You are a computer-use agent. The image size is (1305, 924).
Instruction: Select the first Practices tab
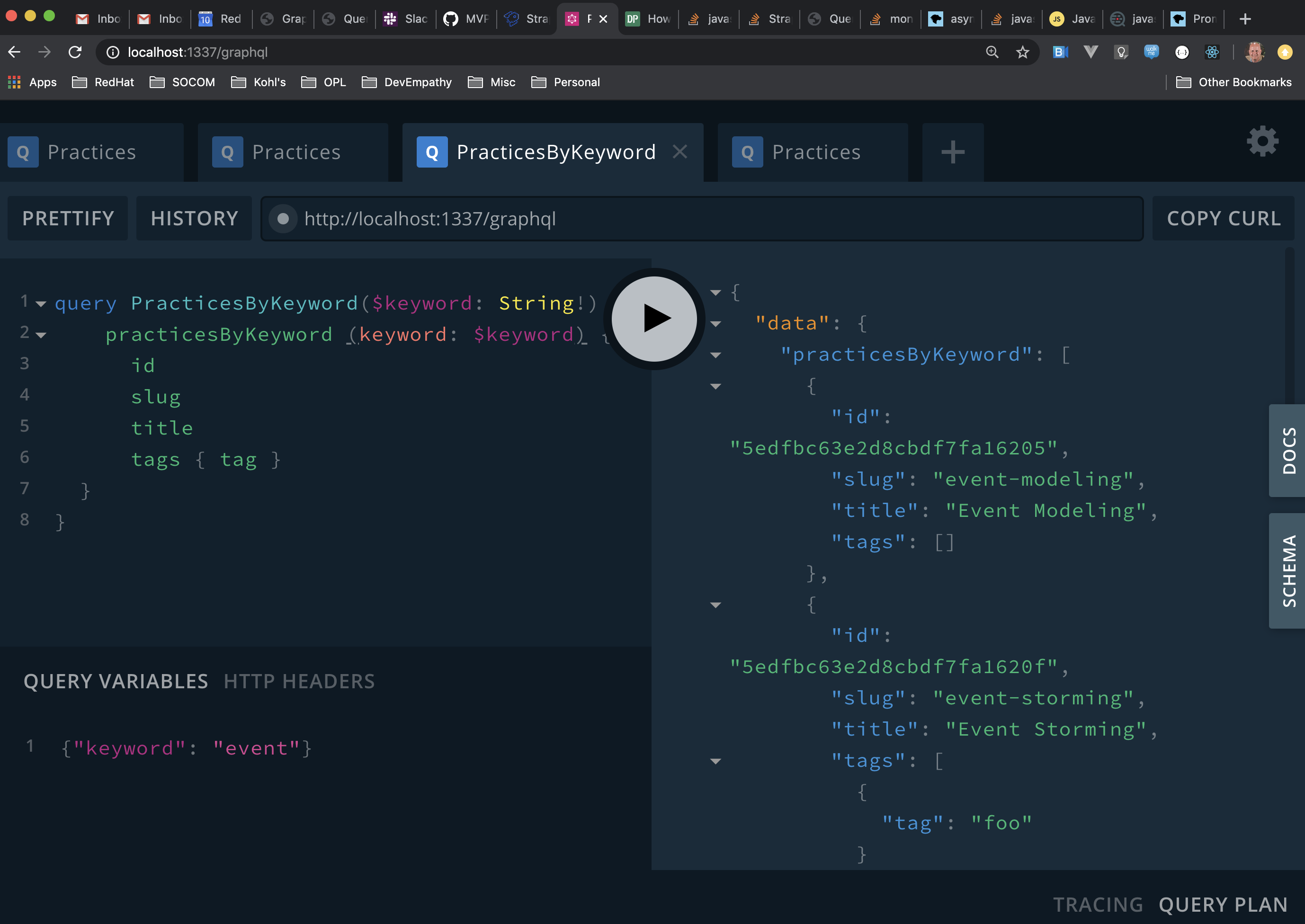[x=91, y=152]
